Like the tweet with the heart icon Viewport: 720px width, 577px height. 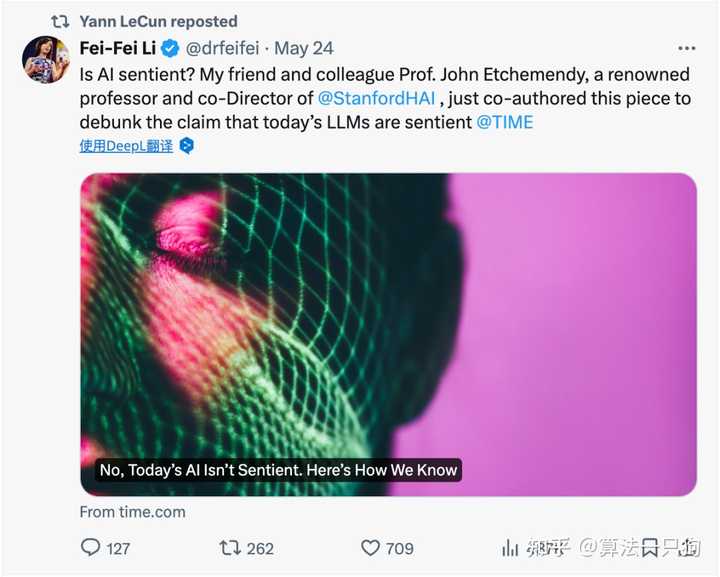(370, 547)
